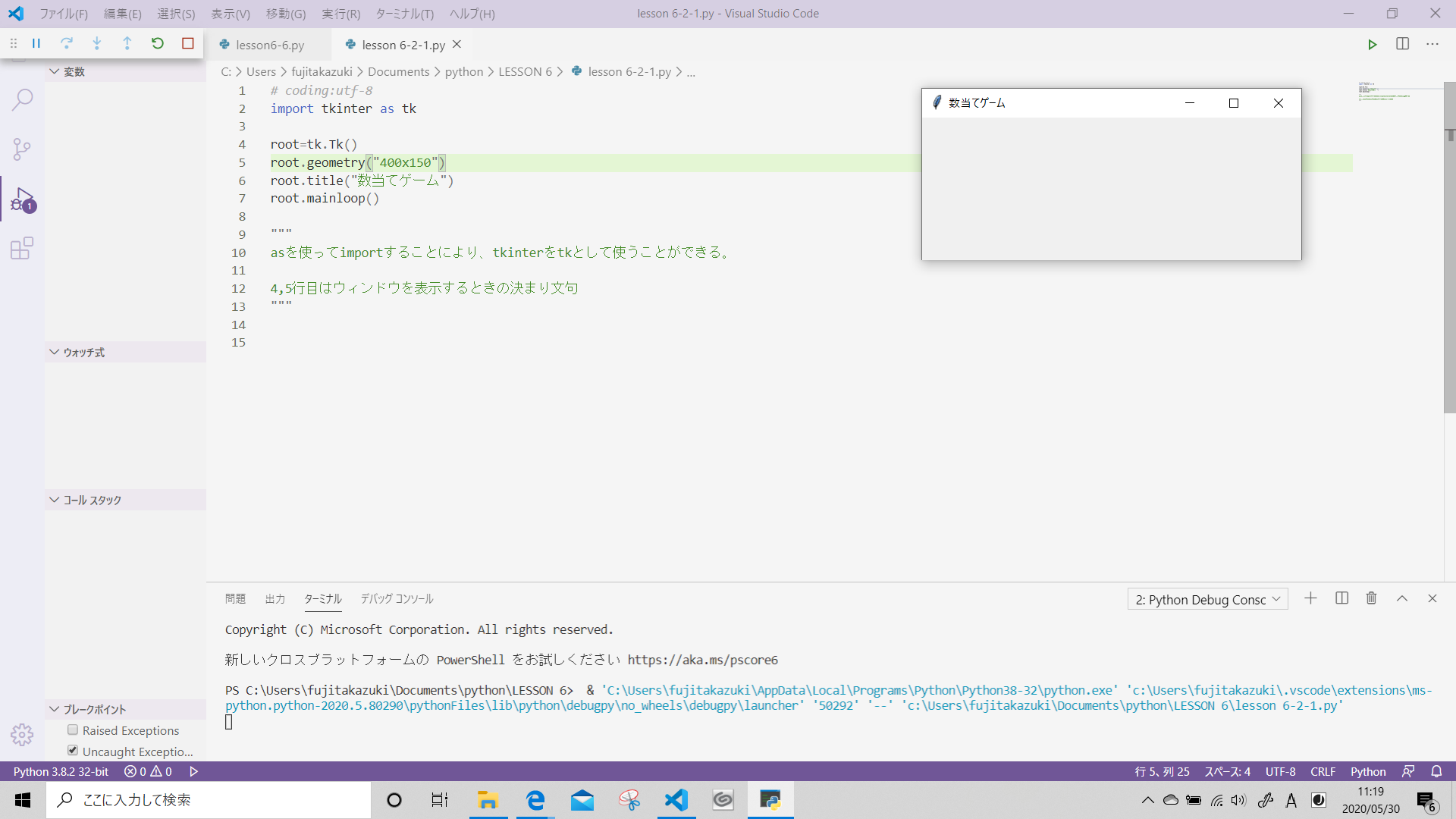Stop debugging with red square icon
Image resolution: width=1456 pixels, height=819 pixels.
[188, 44]
